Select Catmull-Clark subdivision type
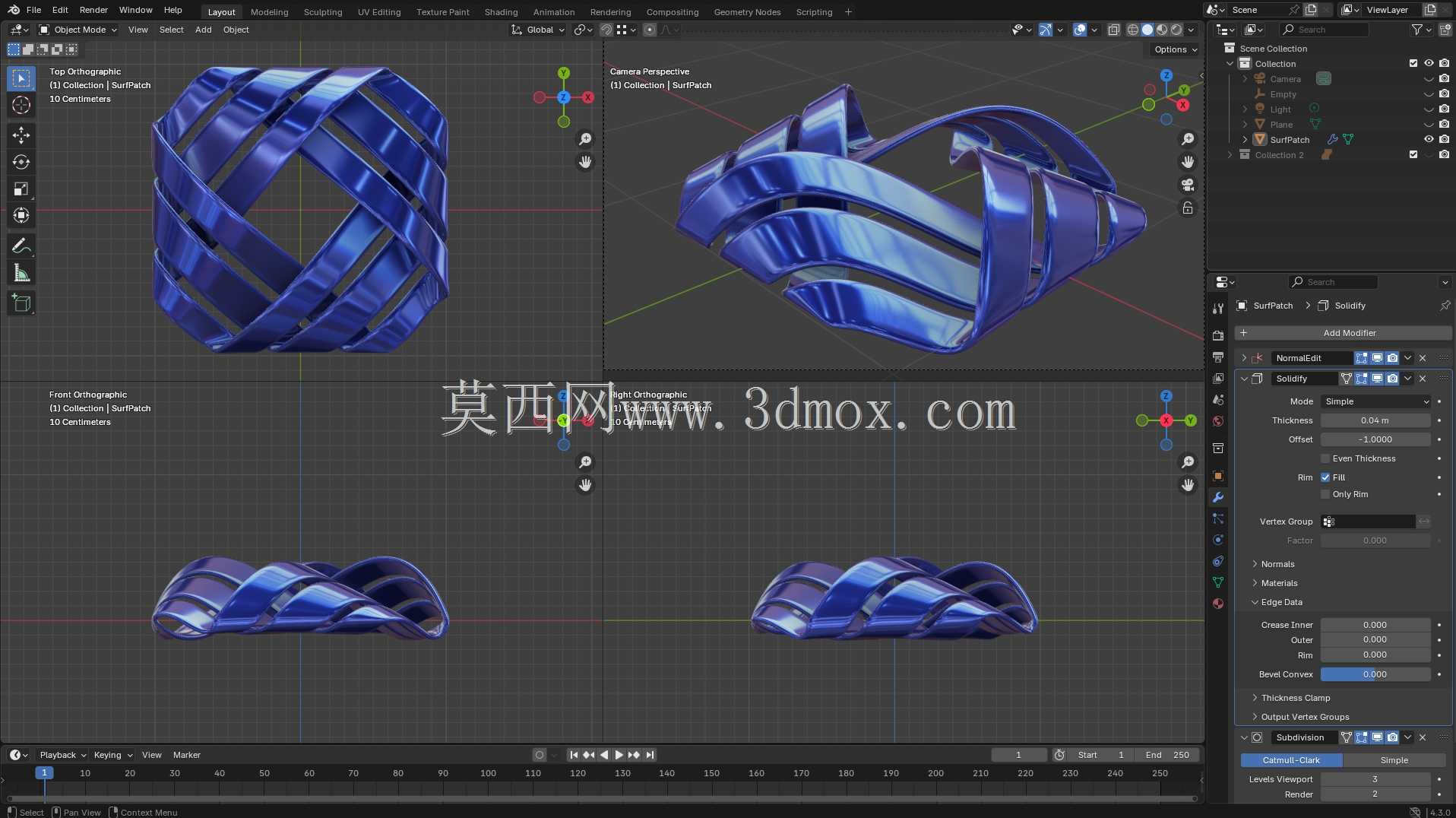This screenshot has height=818, width=1456. click(1291, 760)
